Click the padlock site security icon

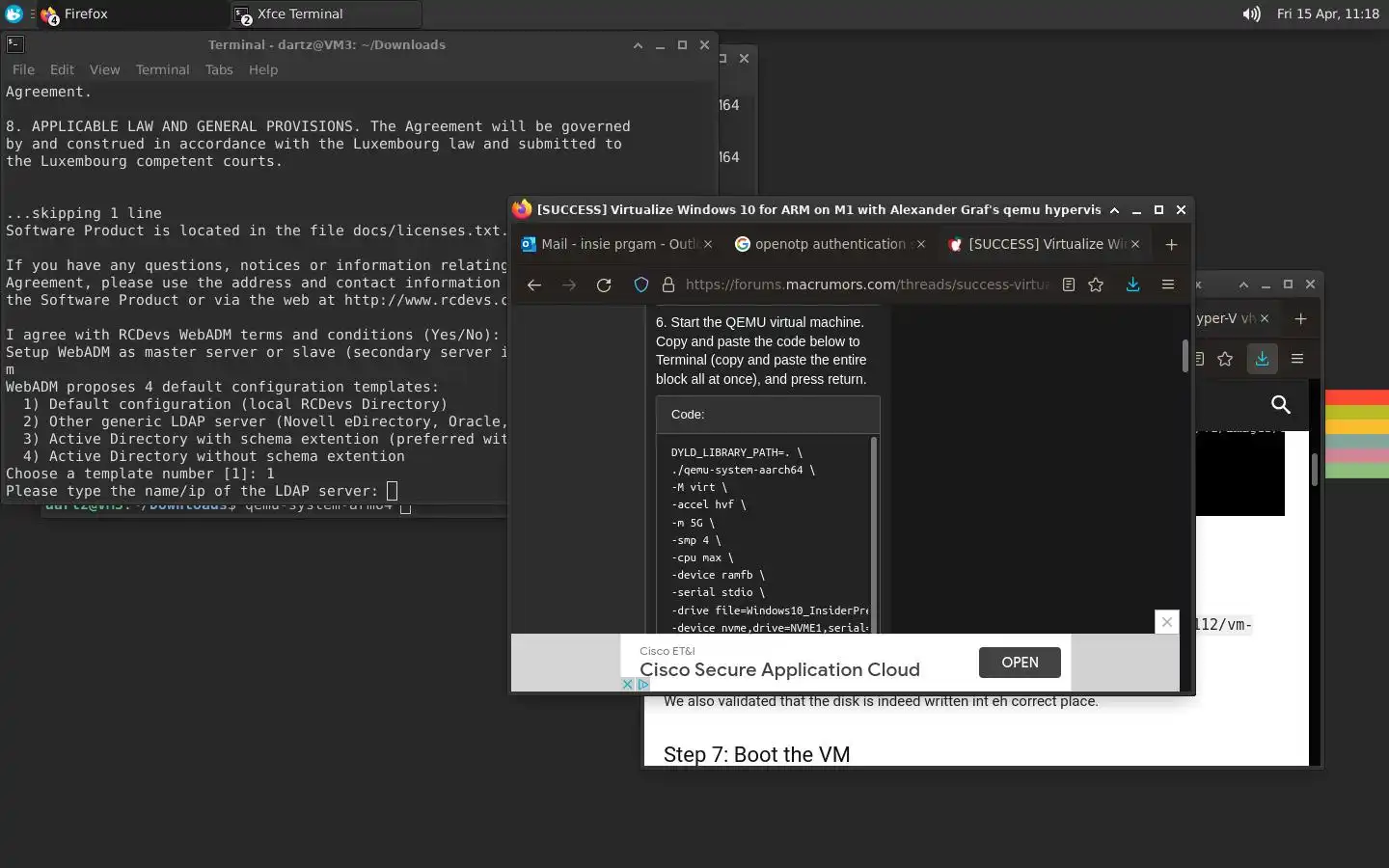tap(667, 285)
